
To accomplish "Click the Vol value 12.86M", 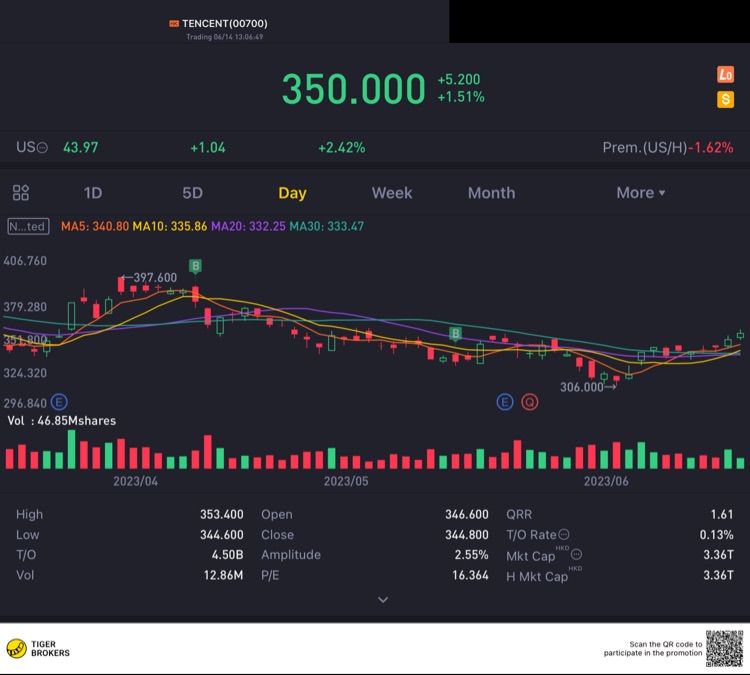I will coord(223,575).
